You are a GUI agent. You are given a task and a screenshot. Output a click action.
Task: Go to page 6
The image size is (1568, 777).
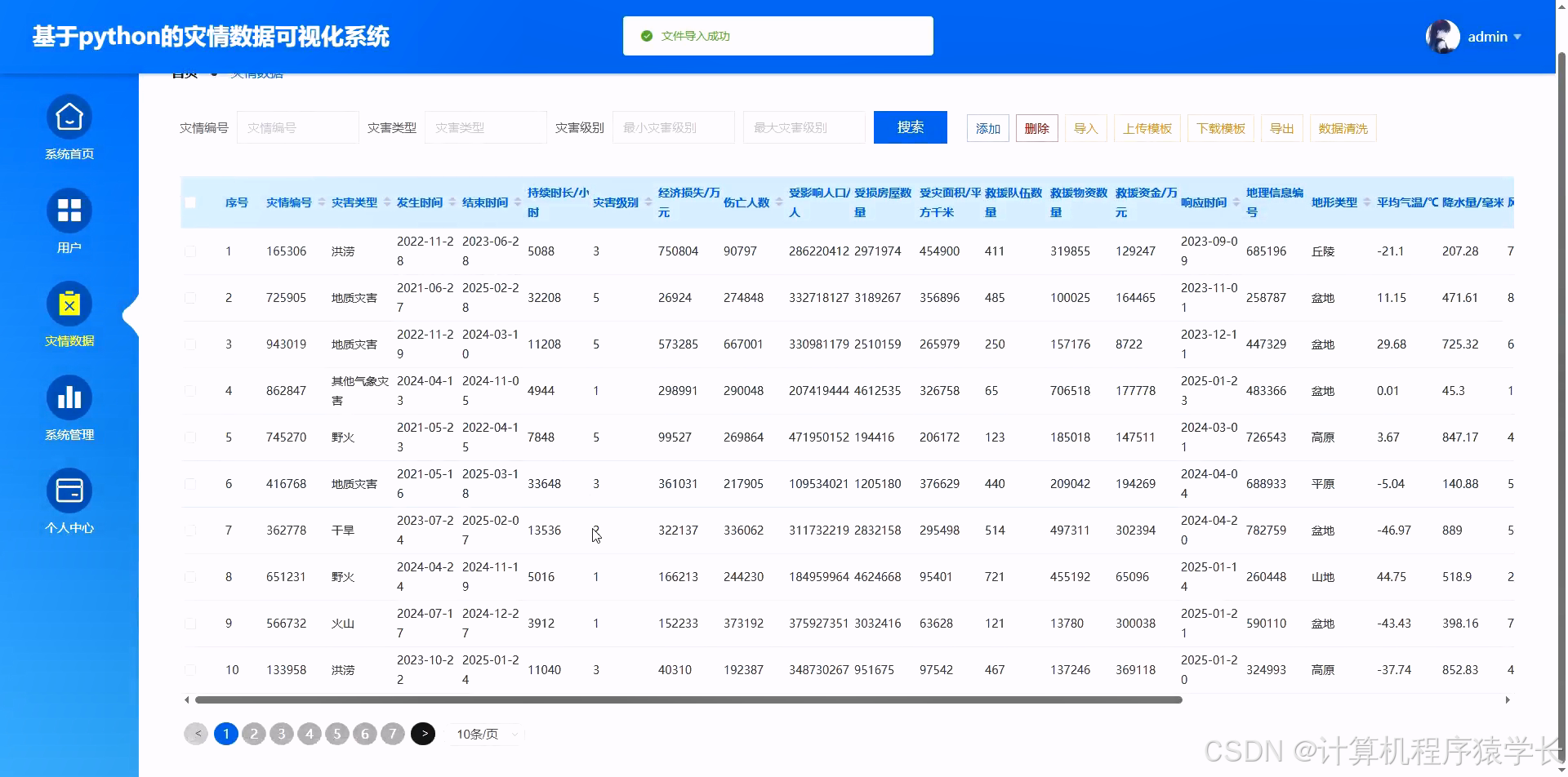point(365,734)
